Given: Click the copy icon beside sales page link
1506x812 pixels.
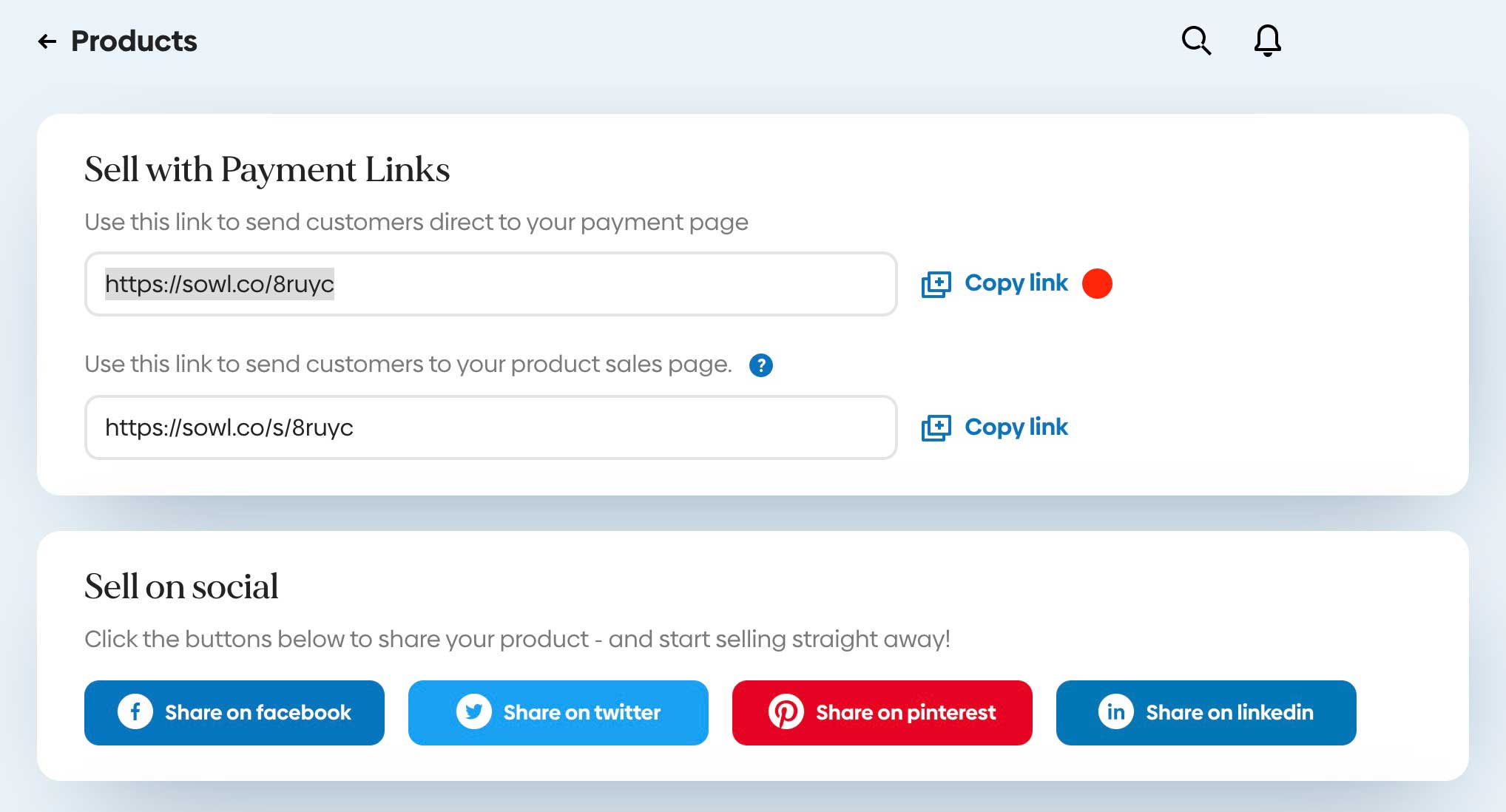Looking at the screenshot, I should coord(936,427).
